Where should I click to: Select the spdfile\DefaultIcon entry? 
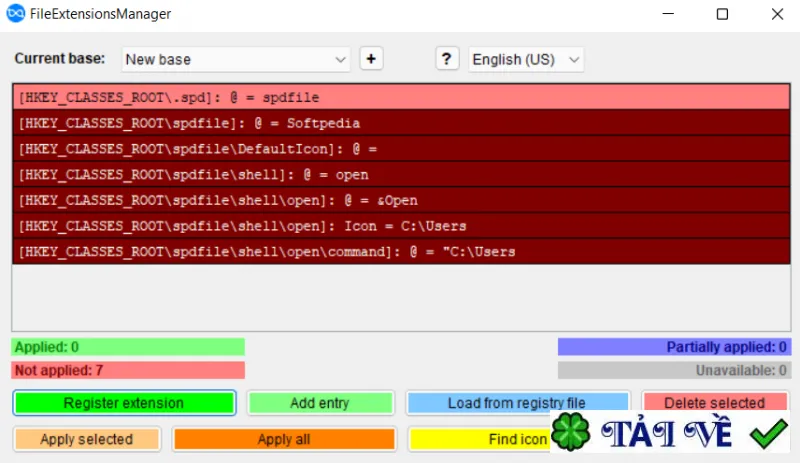click(402, 149)
